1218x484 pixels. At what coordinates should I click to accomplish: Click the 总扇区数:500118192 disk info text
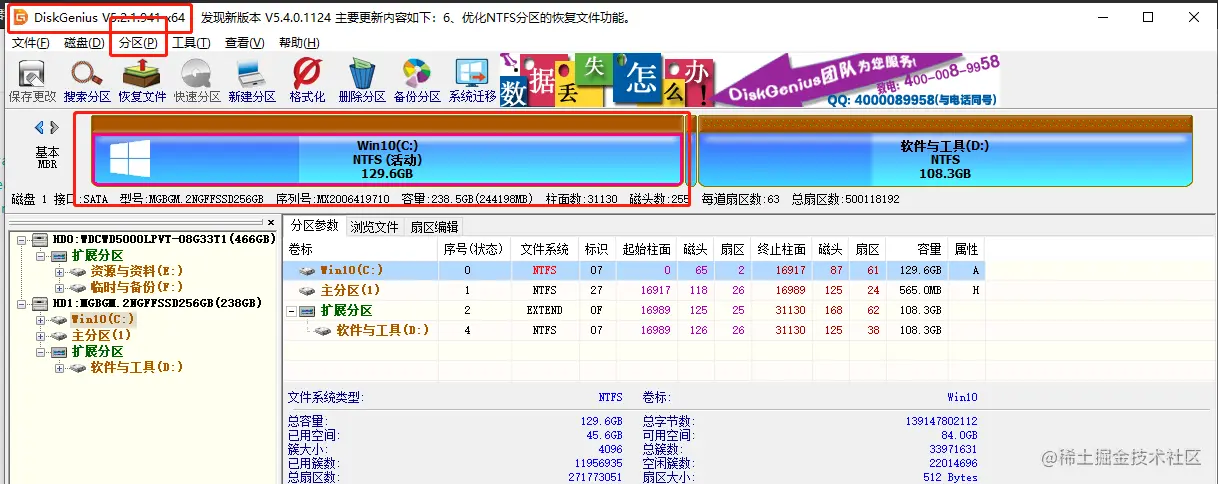pyautogui.click(x=847, y=200)
